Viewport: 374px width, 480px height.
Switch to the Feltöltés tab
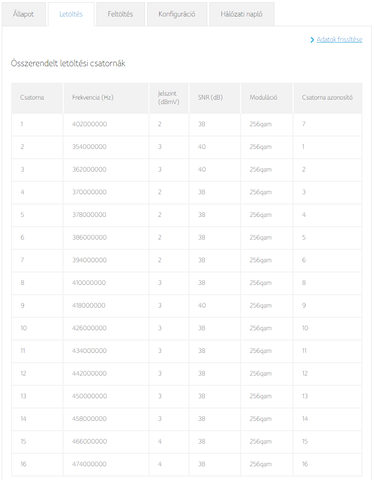[x=120, y=14]
